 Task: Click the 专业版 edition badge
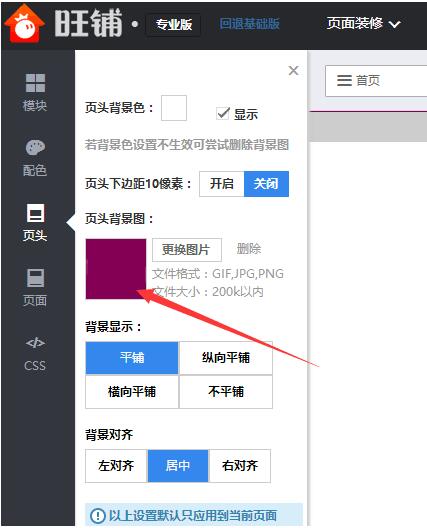[174, 24]
